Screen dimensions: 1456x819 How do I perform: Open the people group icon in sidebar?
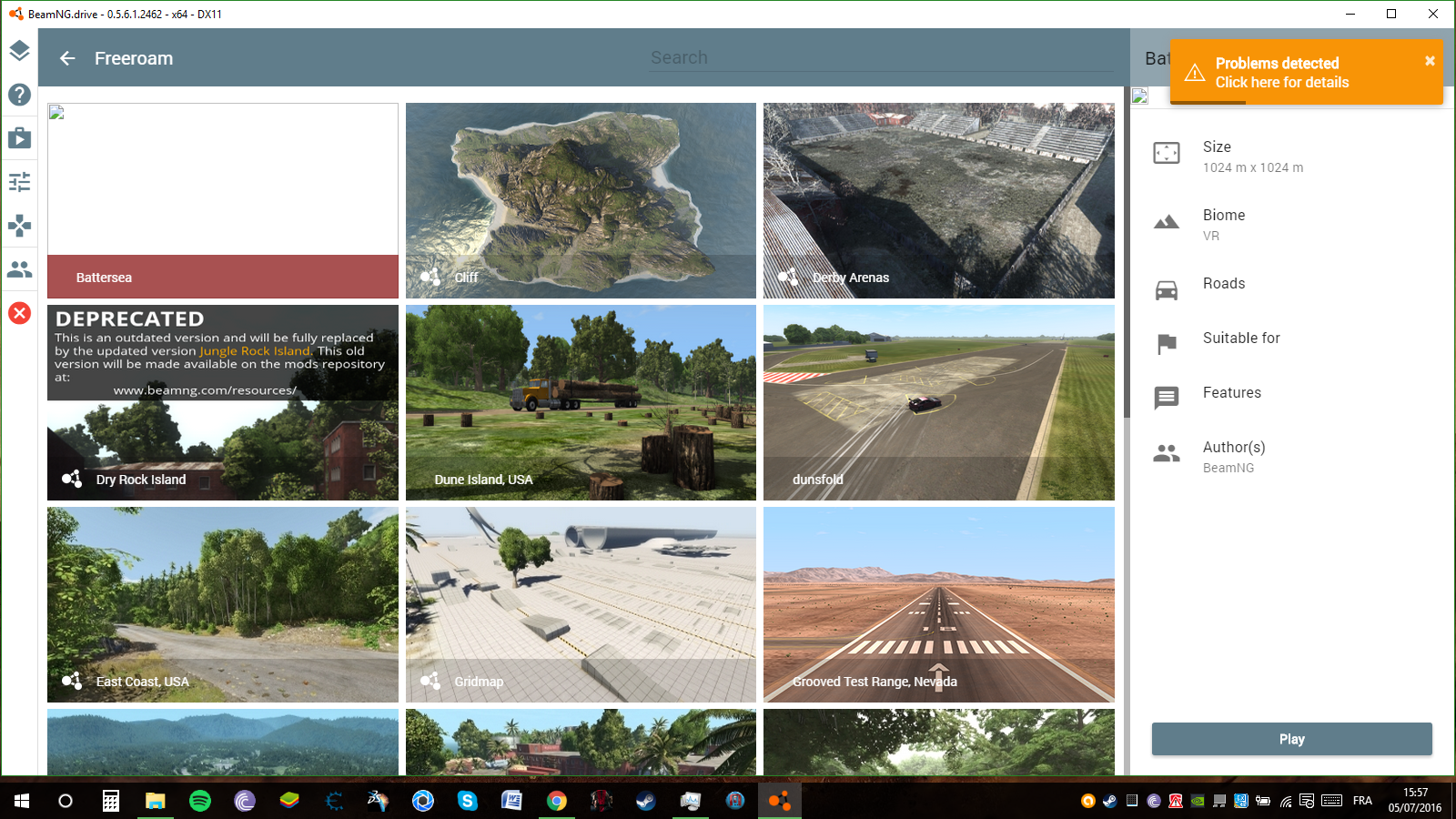(19, 269)
